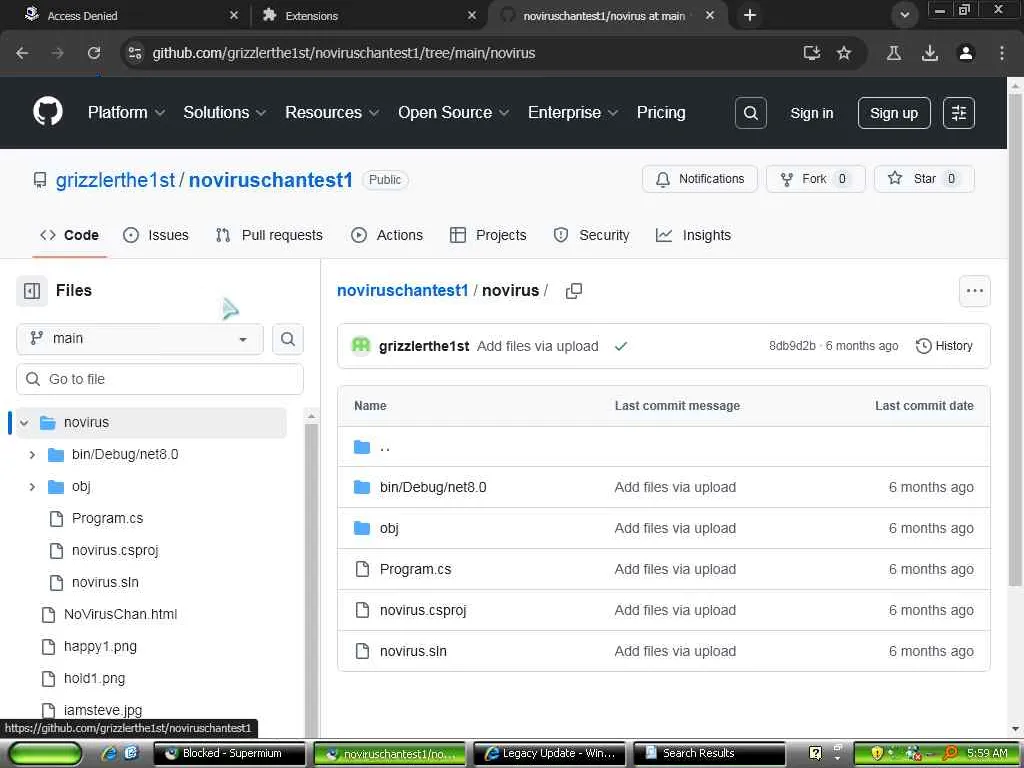Collapse the novirus folder in tree

click(x=24, y=423)
